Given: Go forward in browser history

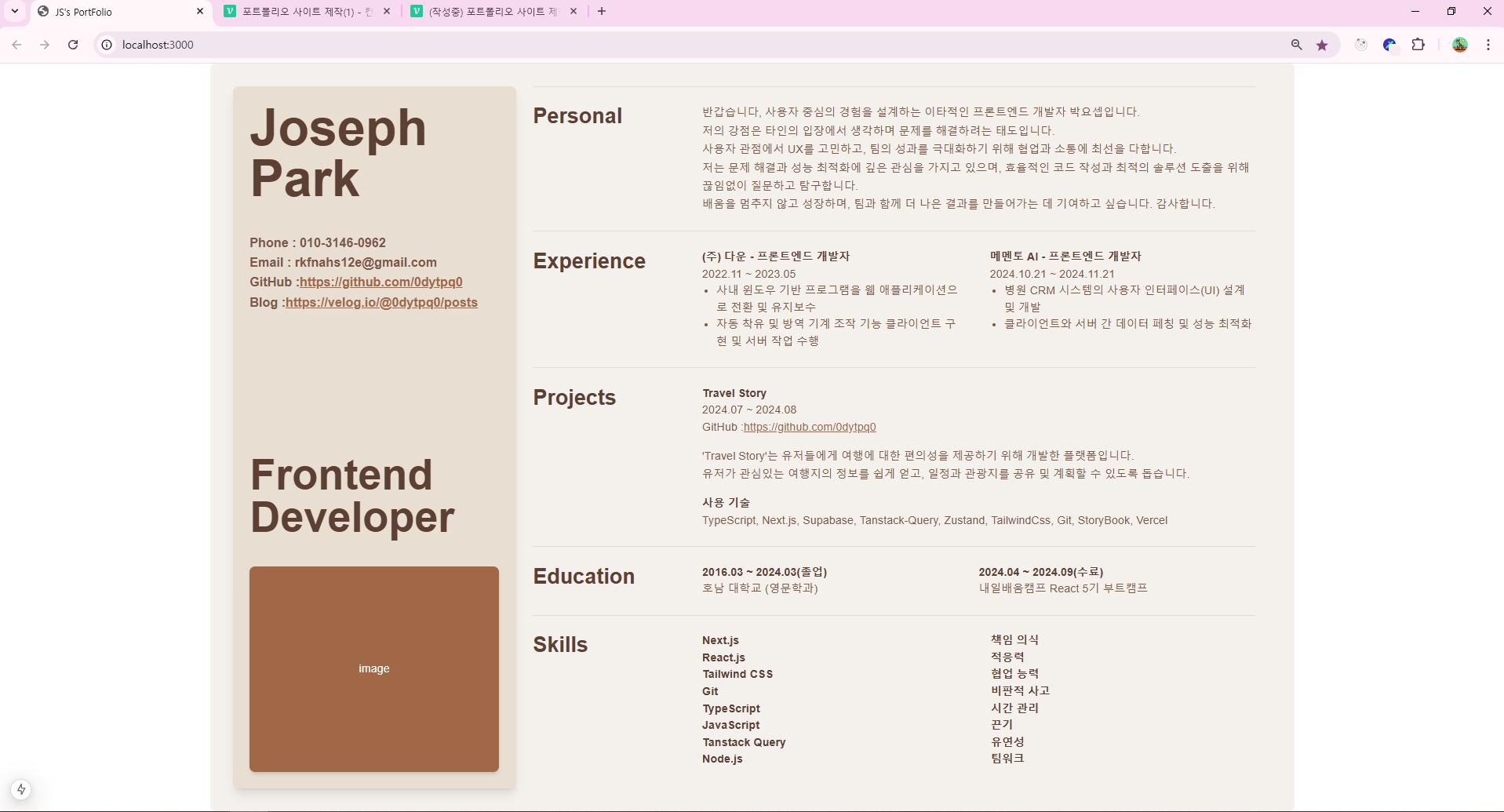Looking at the screenshot, I should click(45, 45).
